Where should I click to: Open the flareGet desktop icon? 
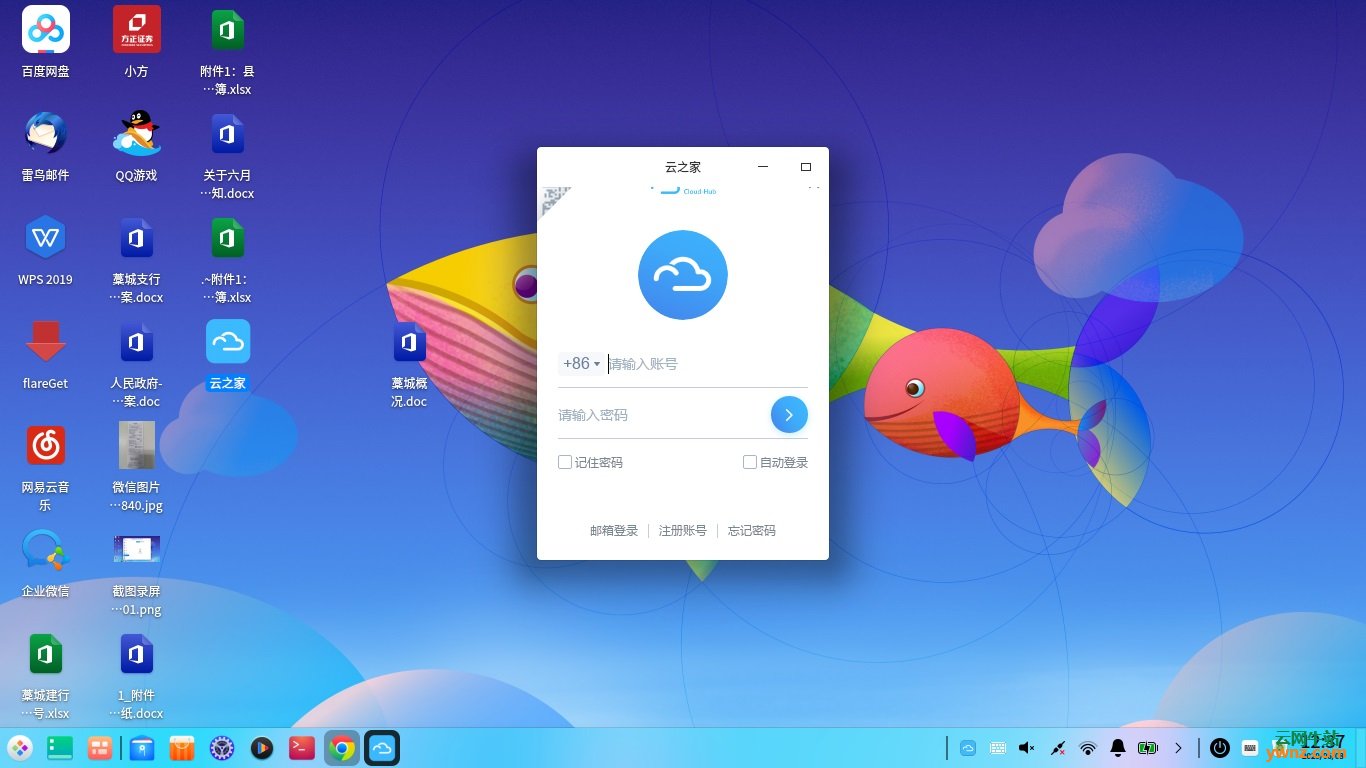tap(46, 354)
